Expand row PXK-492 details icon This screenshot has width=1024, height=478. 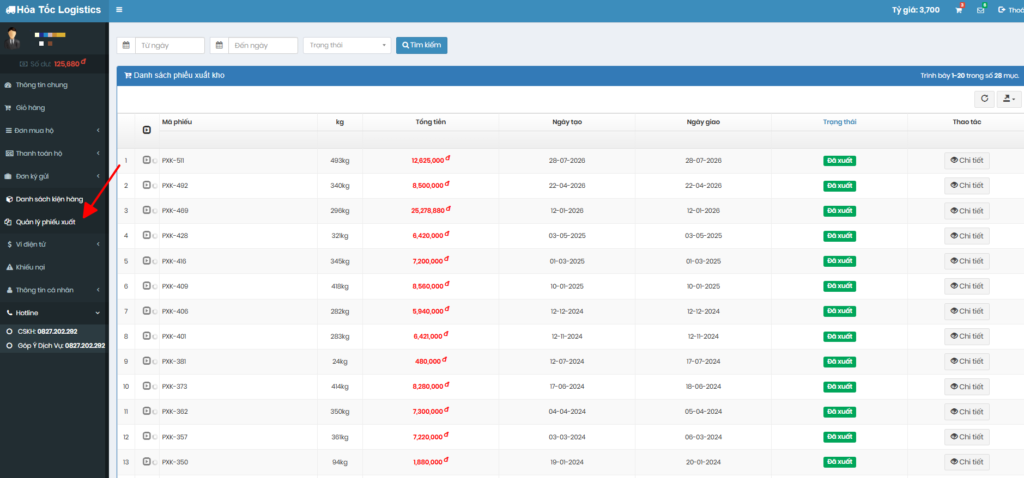tap(147, 185)
